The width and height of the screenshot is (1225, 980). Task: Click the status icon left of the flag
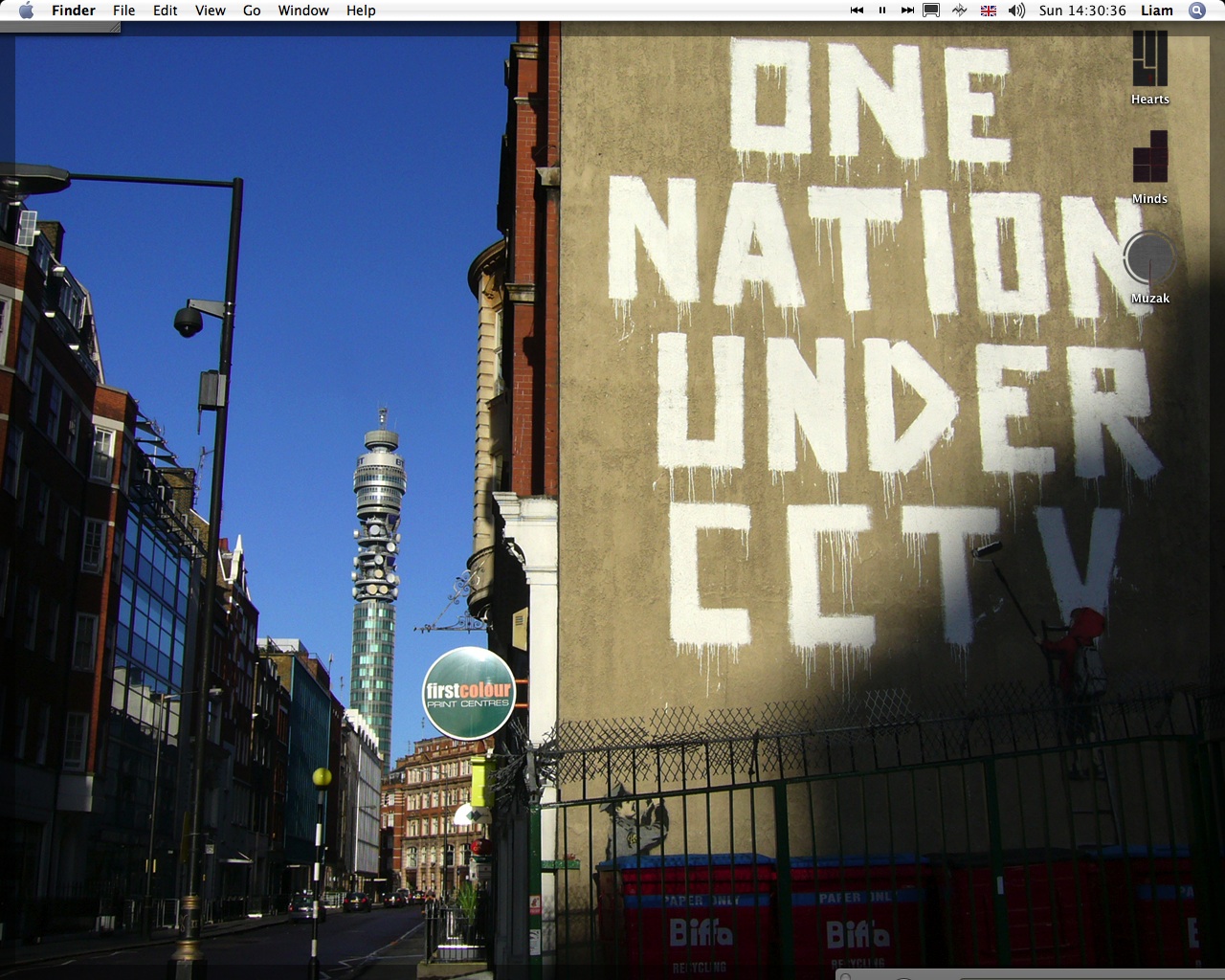[960, 11]
